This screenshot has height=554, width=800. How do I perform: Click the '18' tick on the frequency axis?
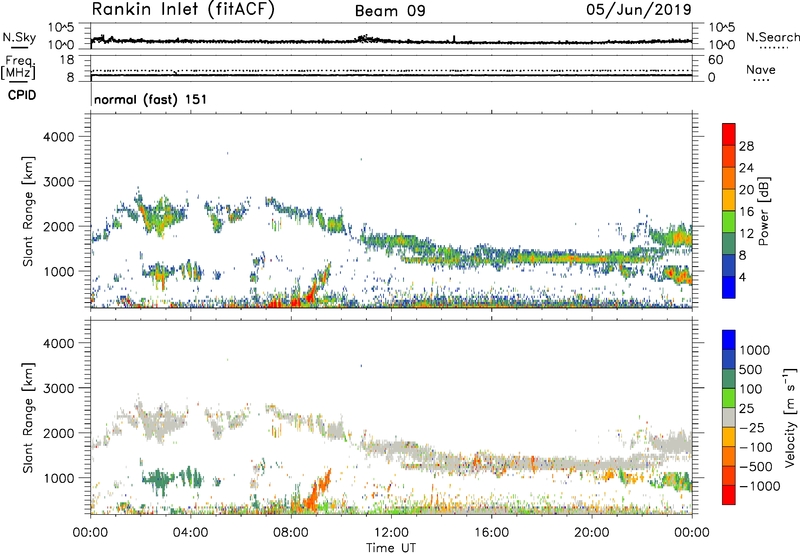67,60
